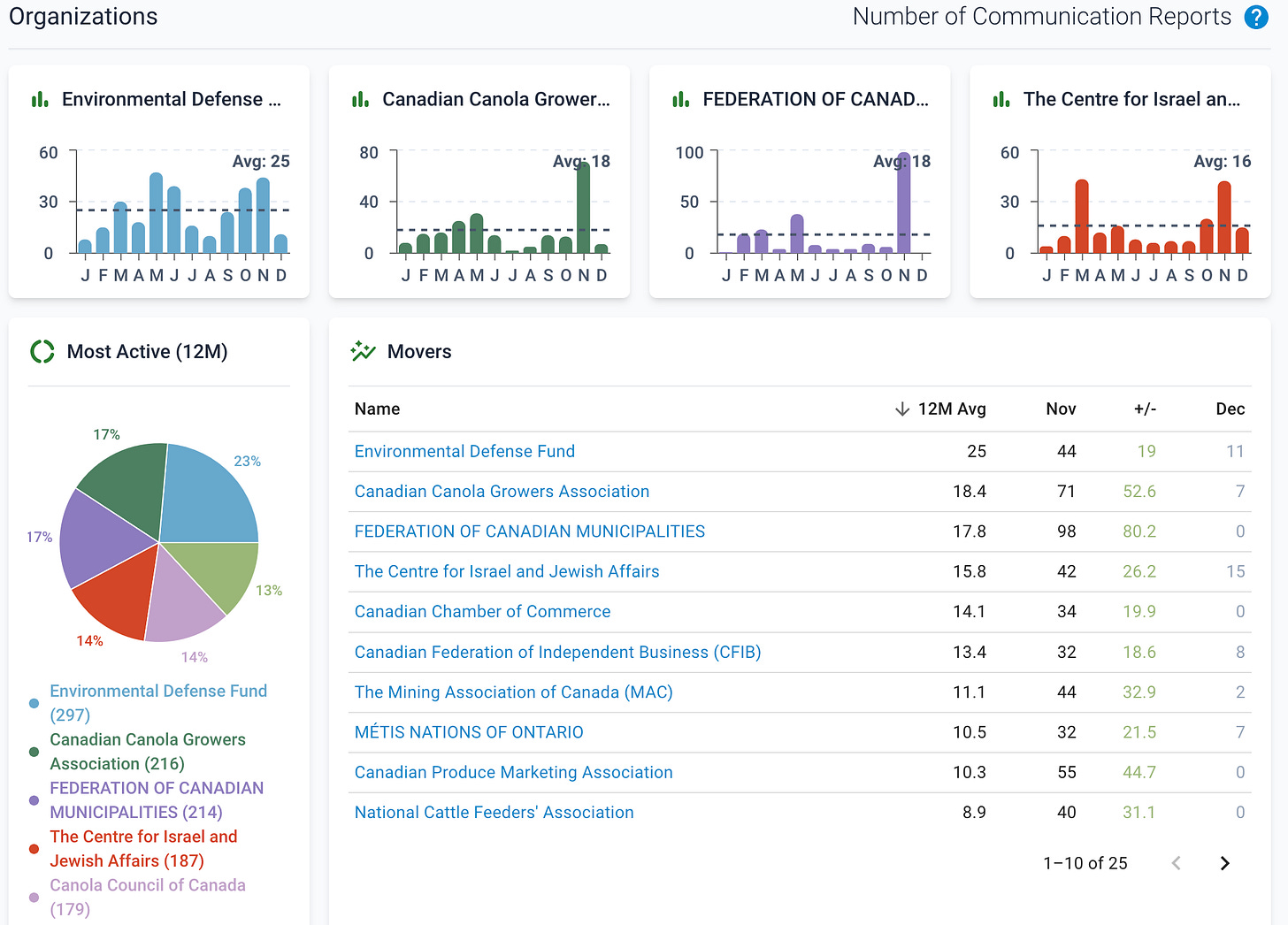Click purple legend dot for FEDERATION OF CANADIAN MUNICIPALITIES
The width and height of the screenshot is (1288, 925).
coord(34,800)
